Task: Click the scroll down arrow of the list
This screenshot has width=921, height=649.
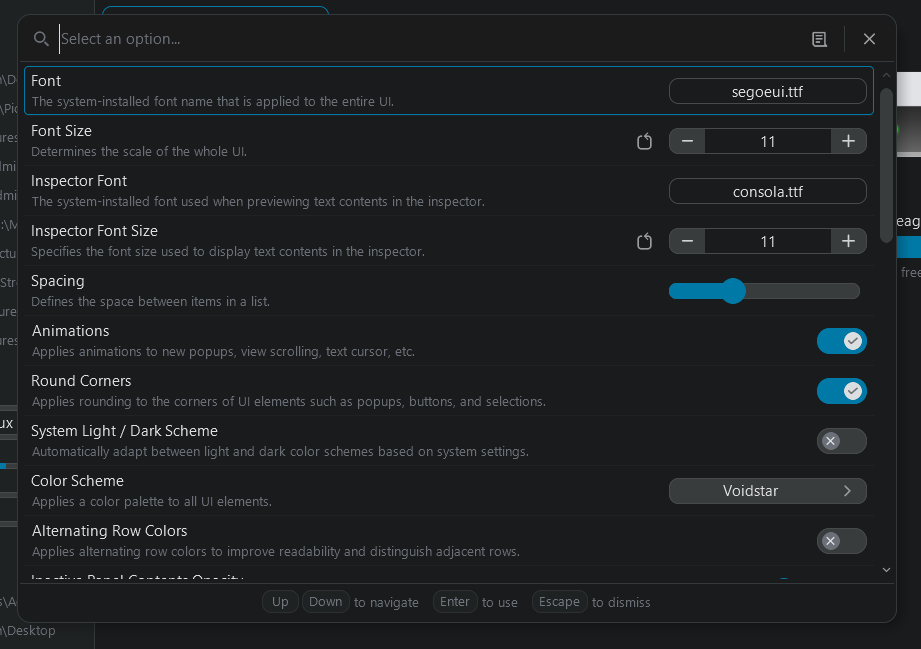Action: [886, 569]
